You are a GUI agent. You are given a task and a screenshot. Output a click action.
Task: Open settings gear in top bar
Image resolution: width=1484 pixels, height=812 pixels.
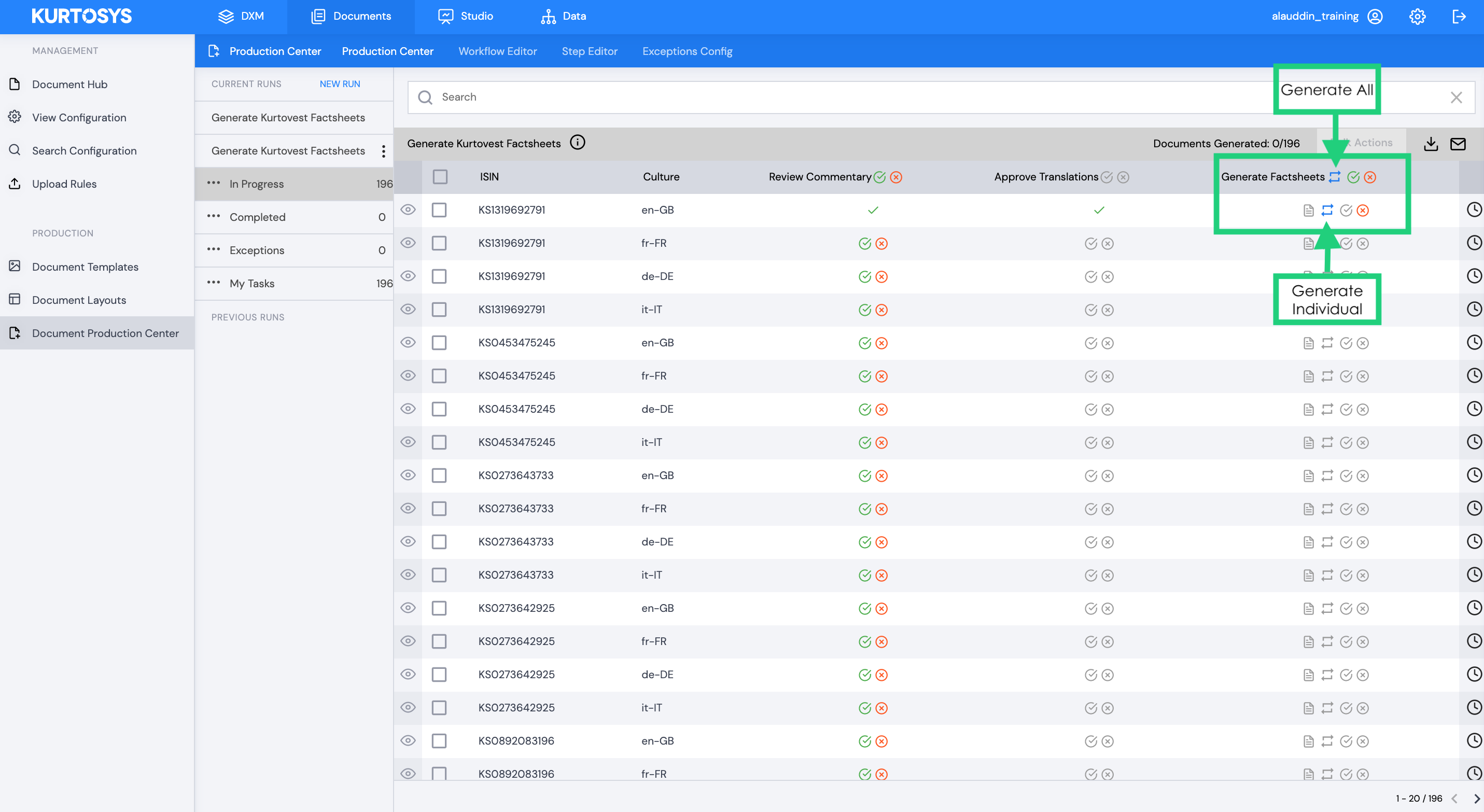(x=1417, y=16)
